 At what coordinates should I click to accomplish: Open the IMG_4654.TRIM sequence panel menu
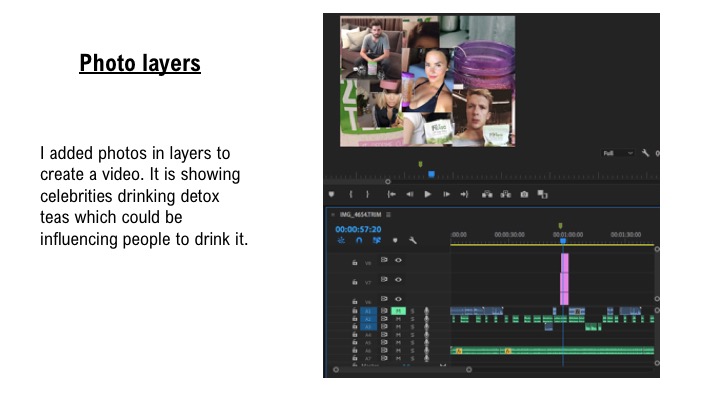click(x=389, y=215)
